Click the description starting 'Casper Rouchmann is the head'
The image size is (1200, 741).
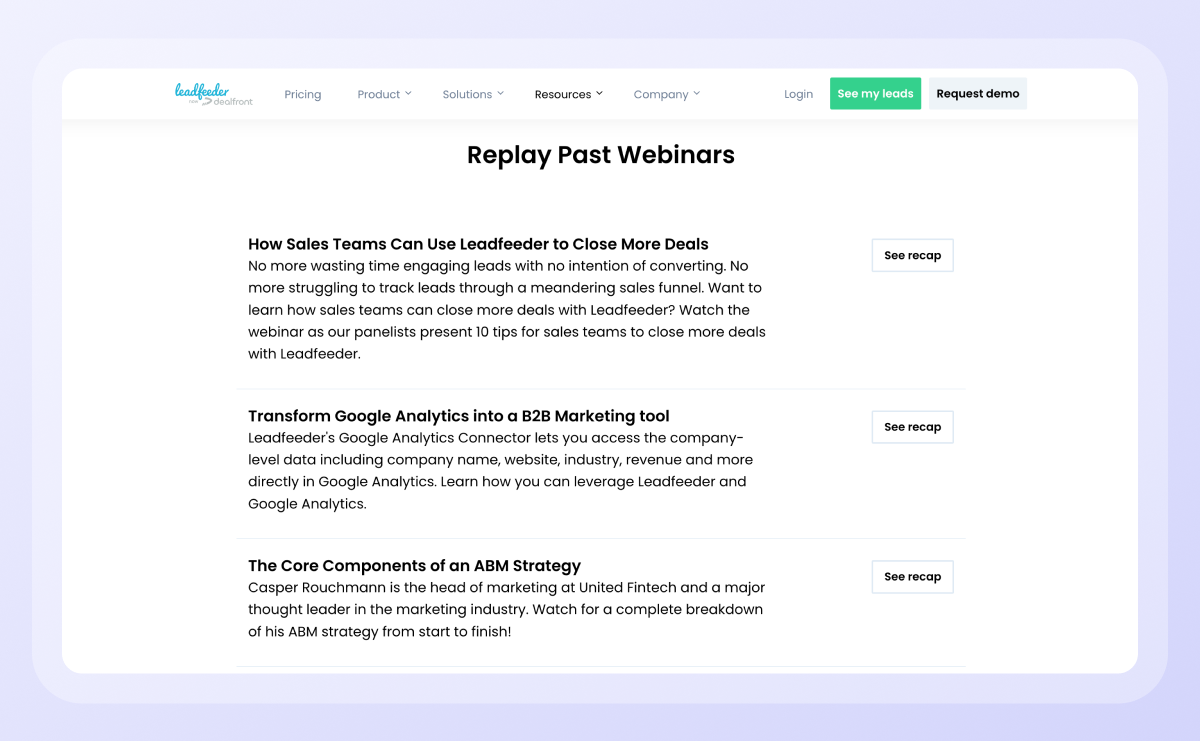pyautogui.click(x=507, y=610)
